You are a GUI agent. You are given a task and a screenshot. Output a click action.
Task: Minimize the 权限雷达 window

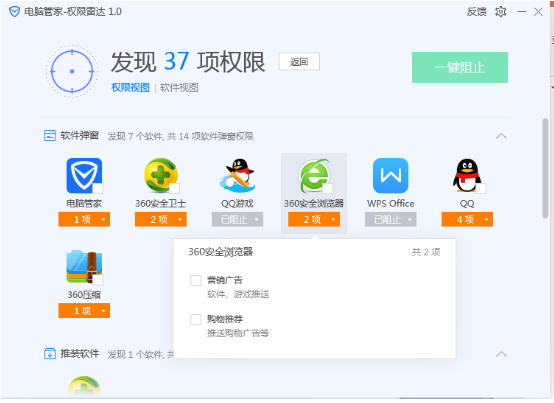click(521, 12)
